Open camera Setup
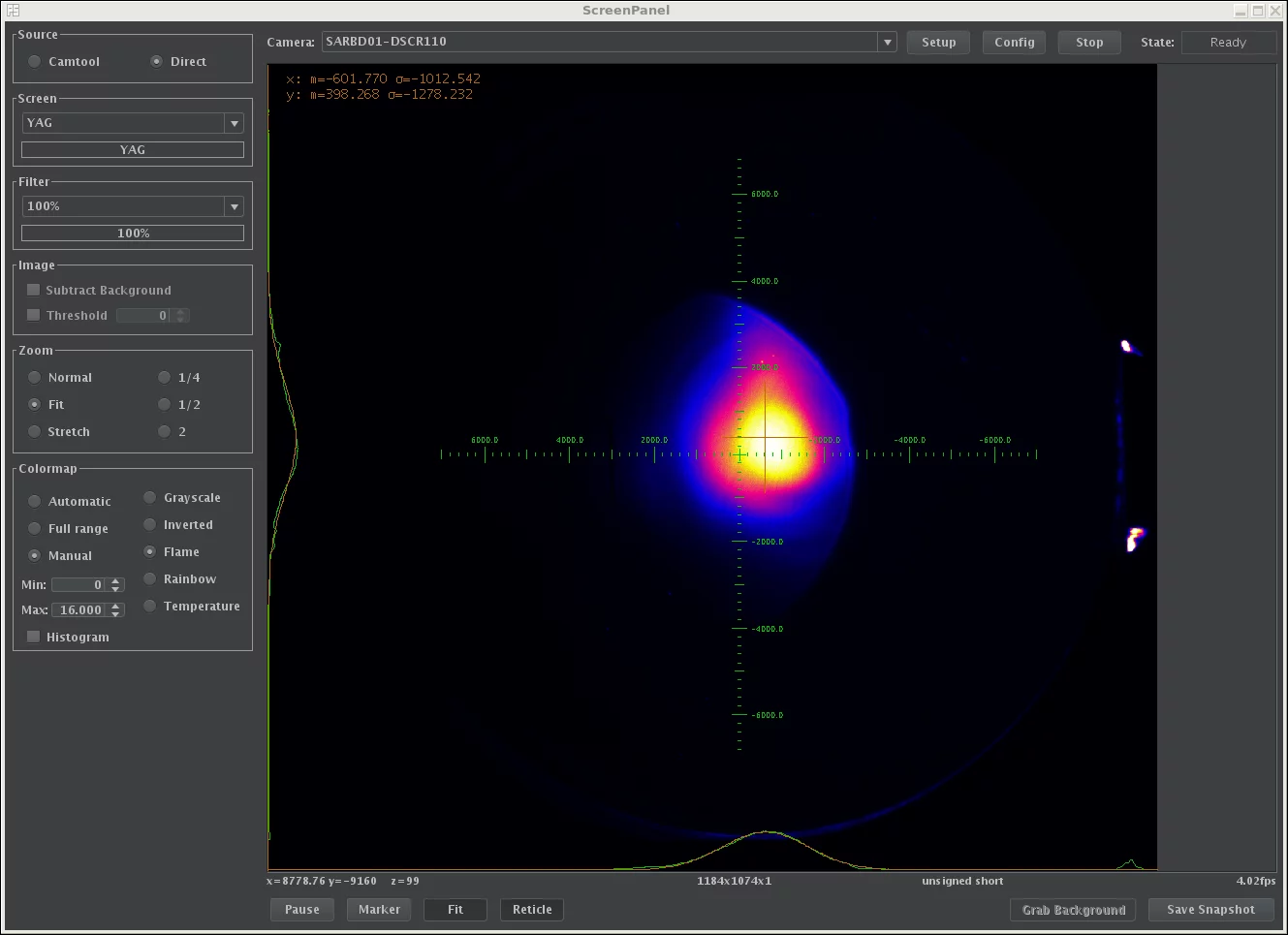Image resolution: width=1288 pixels, height=935 pixels. (x=937, y=42)
